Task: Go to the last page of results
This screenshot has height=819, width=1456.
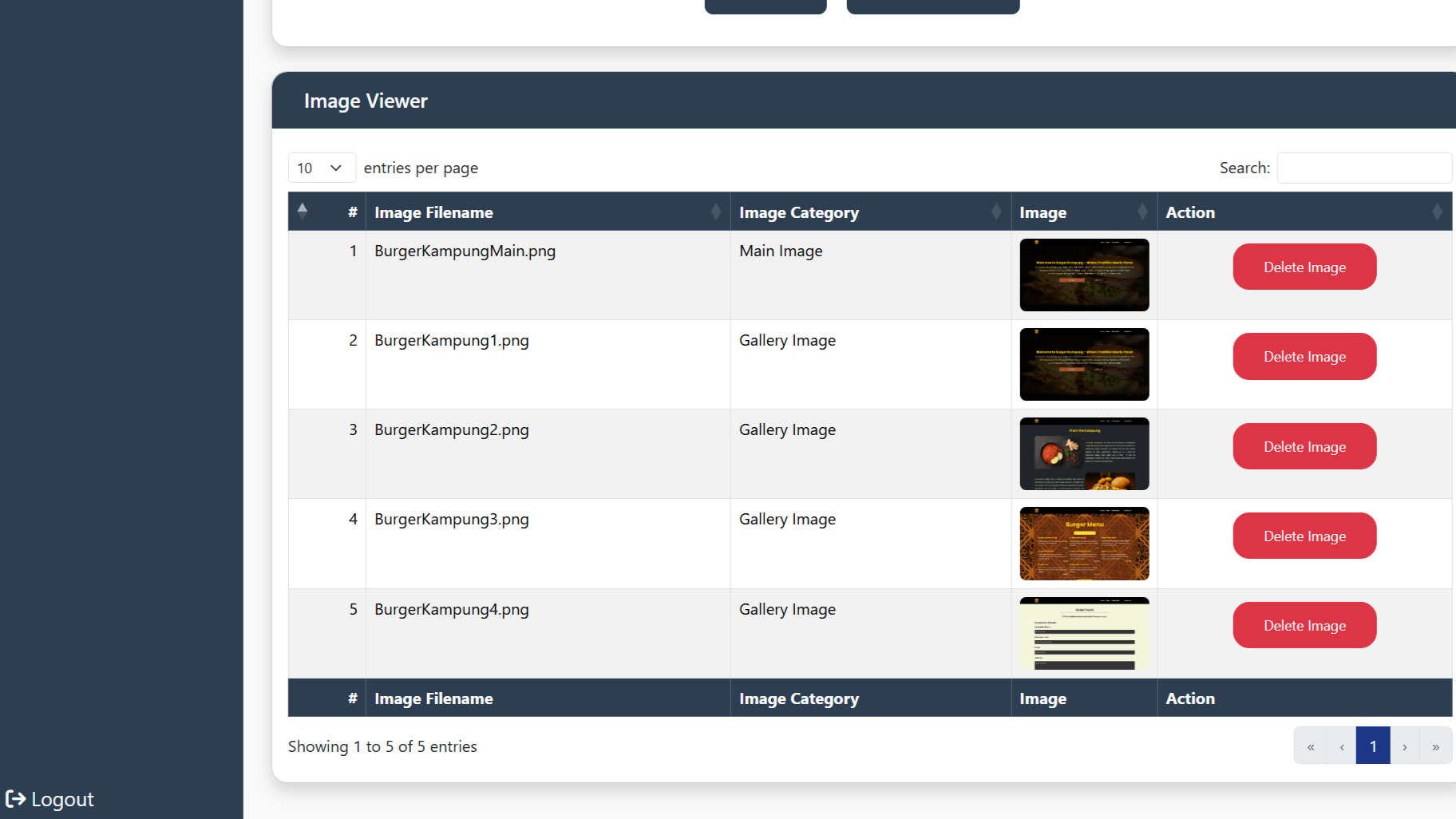Action: coord(1435,746)
